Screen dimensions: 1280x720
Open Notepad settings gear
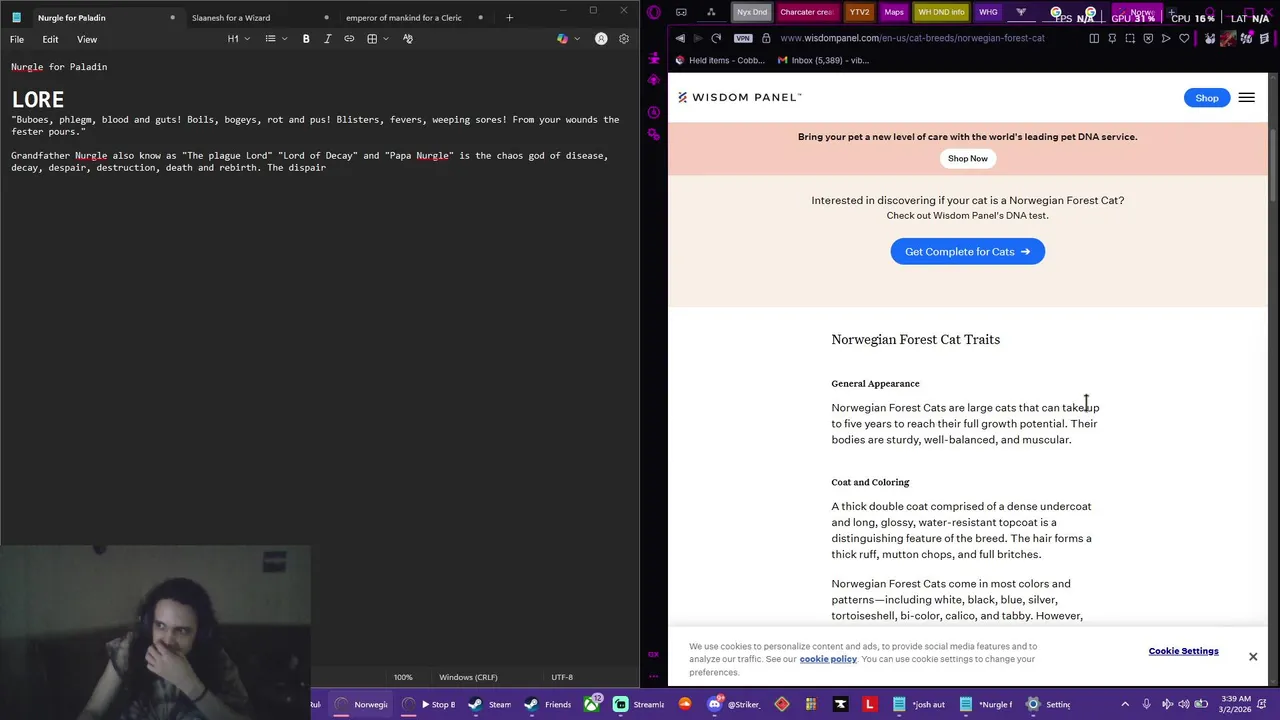click(624, 39)
